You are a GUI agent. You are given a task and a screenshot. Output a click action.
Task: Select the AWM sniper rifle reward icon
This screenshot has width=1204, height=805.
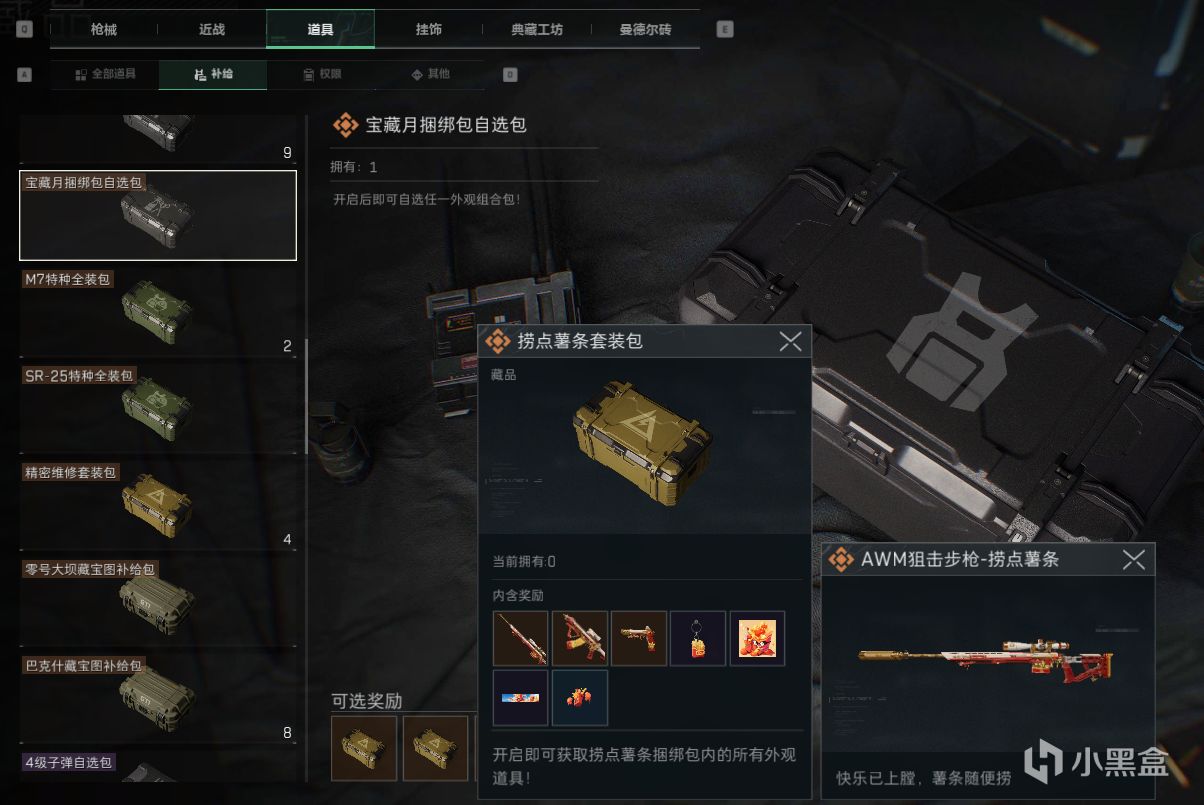520,638
